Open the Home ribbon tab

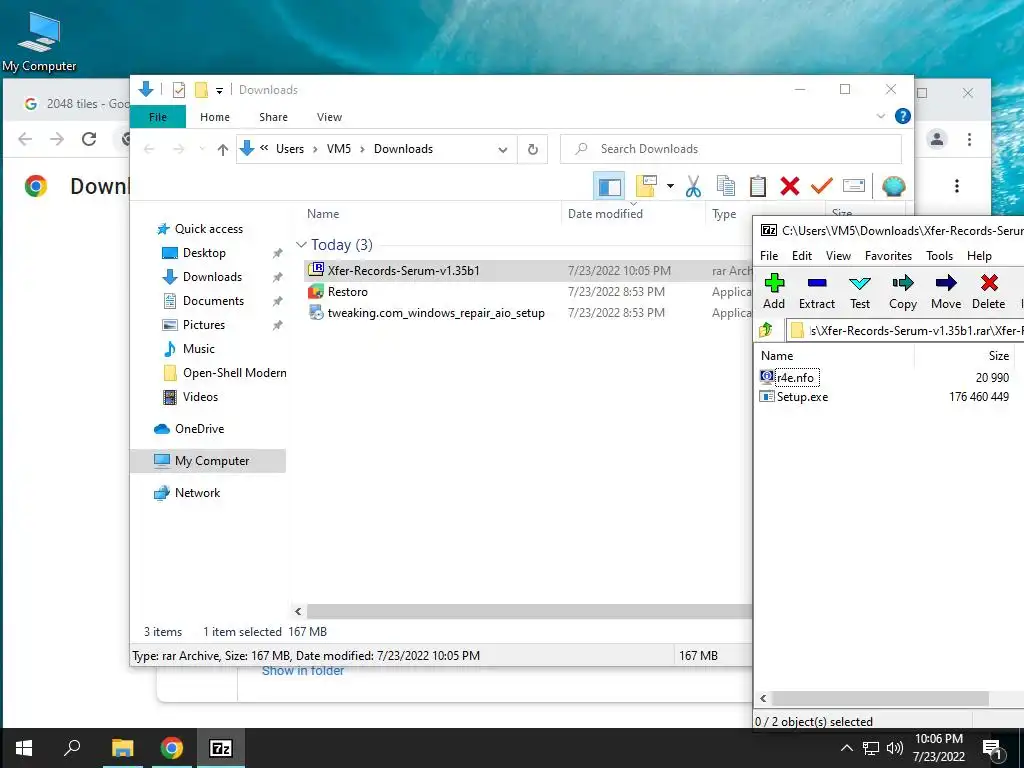pyautogui.click(x=215, y=117)
